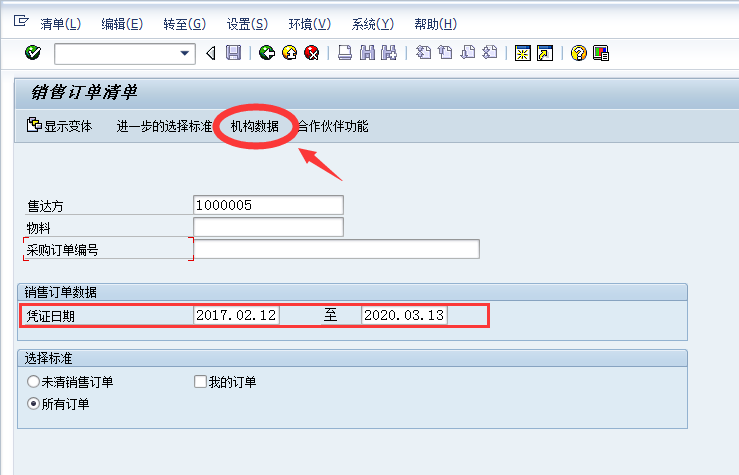Check the 我的订单 checkbox
This screenshot has width=739, height=475.
pyautogui.click(x=200, y=381)
